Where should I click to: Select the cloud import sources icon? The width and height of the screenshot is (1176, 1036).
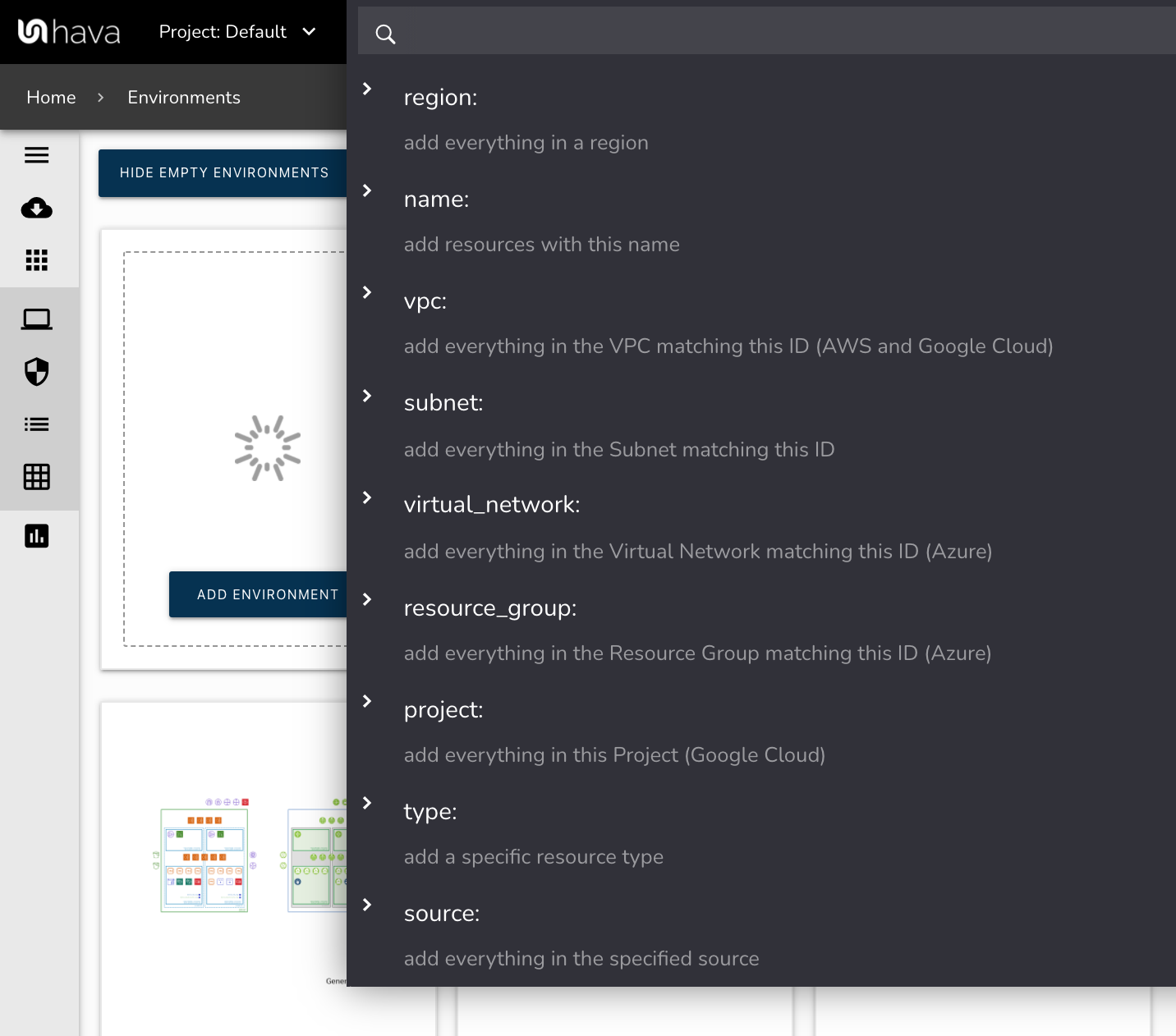tap(36, 209)
